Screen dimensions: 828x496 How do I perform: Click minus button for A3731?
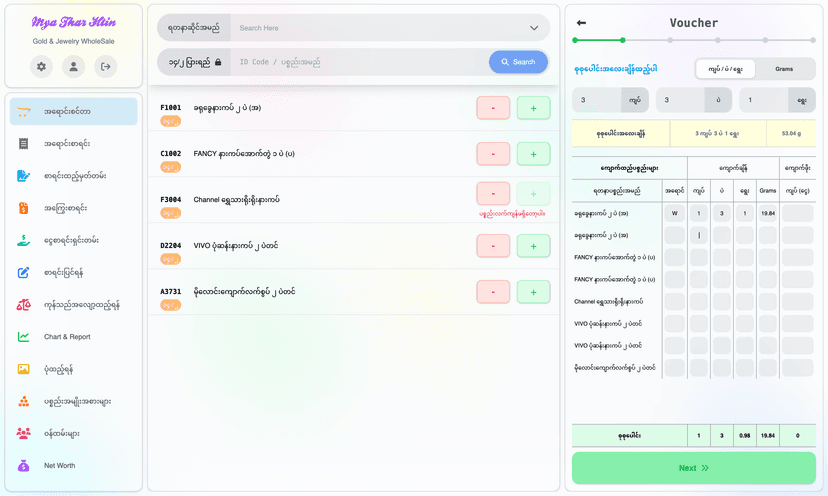pyautogui.click(x=493, y=292)
